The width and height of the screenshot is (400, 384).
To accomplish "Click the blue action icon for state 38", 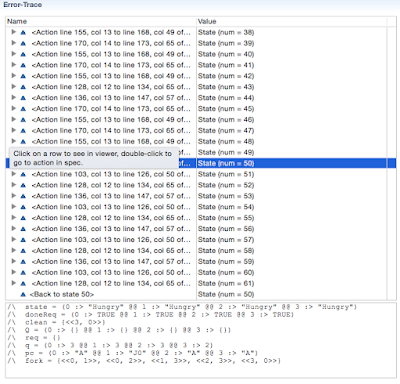I will pos(23,33).
